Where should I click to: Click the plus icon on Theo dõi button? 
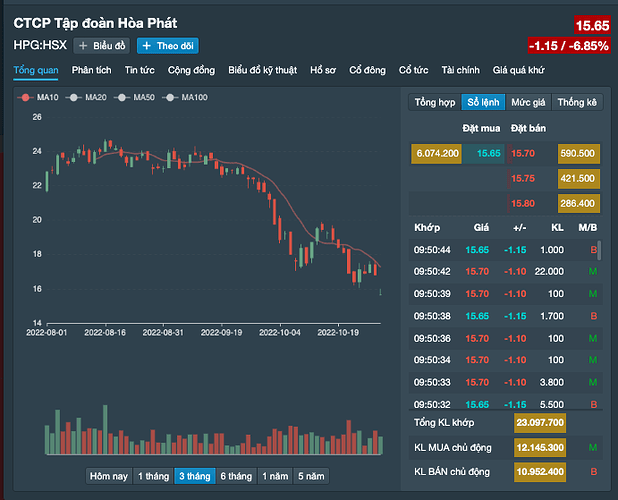146,46
